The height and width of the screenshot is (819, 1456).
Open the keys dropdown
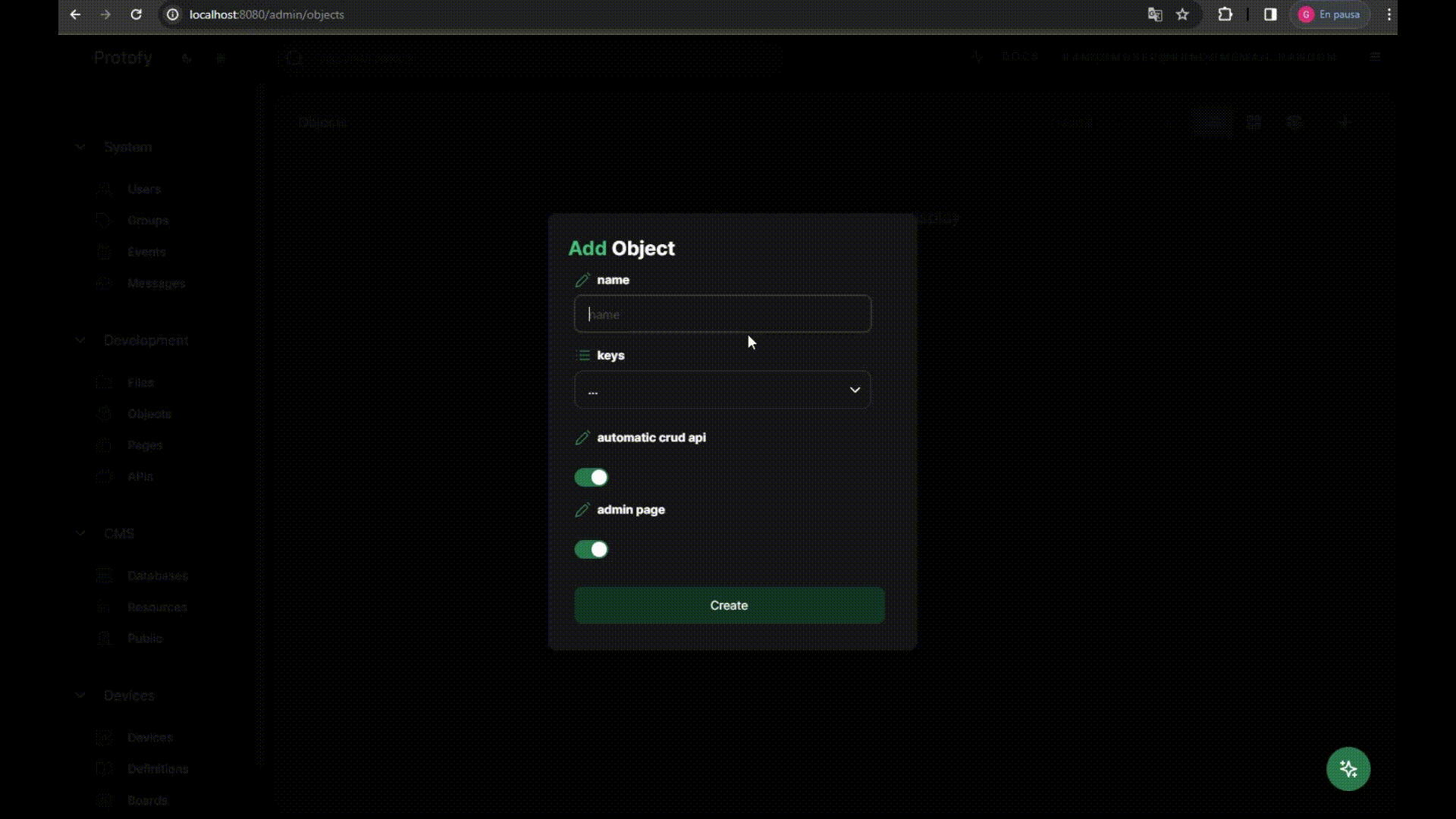pyautogui.click(x=722, y=390)
